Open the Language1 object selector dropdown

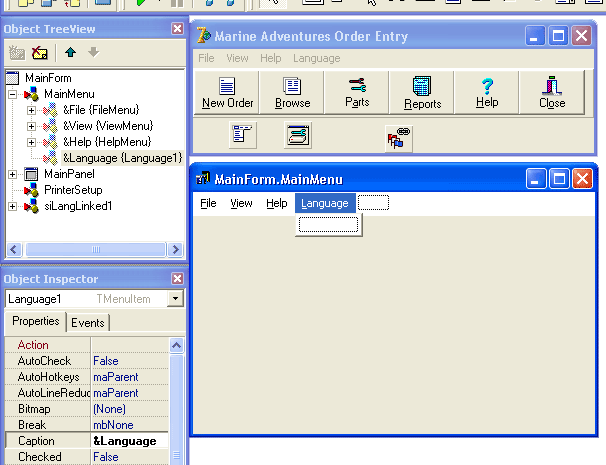point(176,299)
